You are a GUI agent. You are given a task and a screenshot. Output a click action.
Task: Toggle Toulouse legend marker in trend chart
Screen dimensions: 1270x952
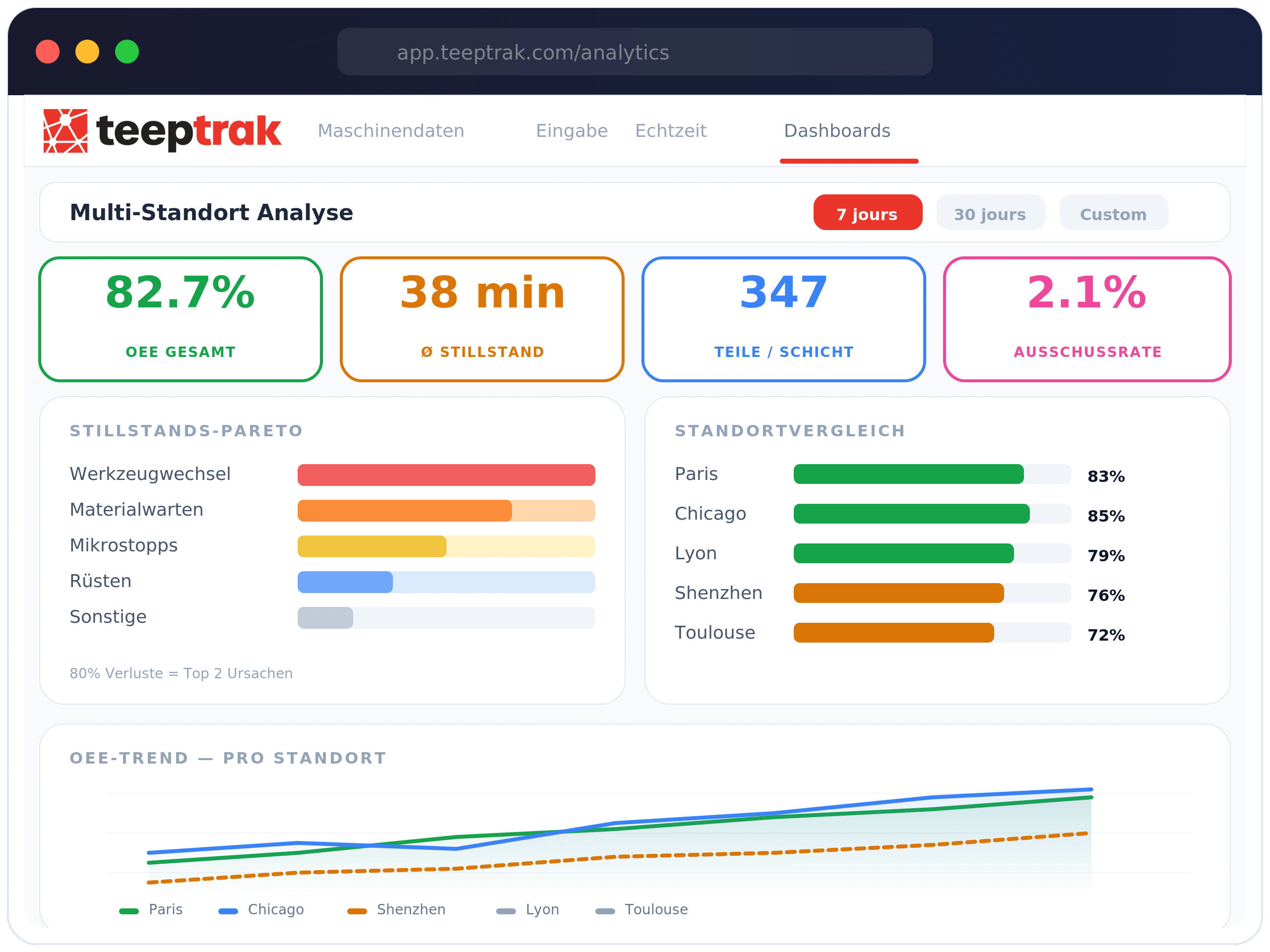pyautogui.click(x=605, y=911)
